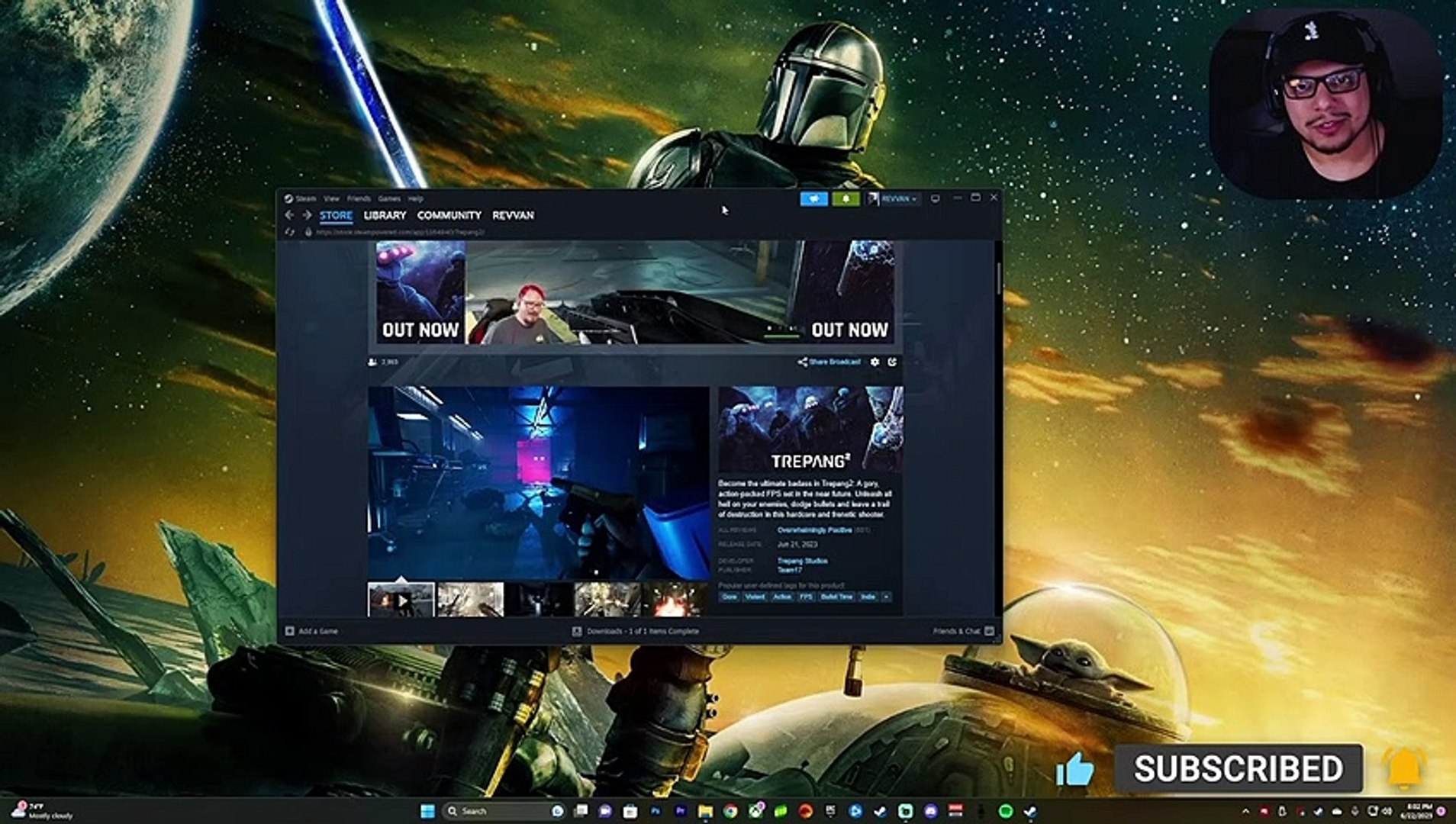This screenshot has width=1456, height=824.
Task: Show hidden system tray icons chevron
Action: [1245, 811]
